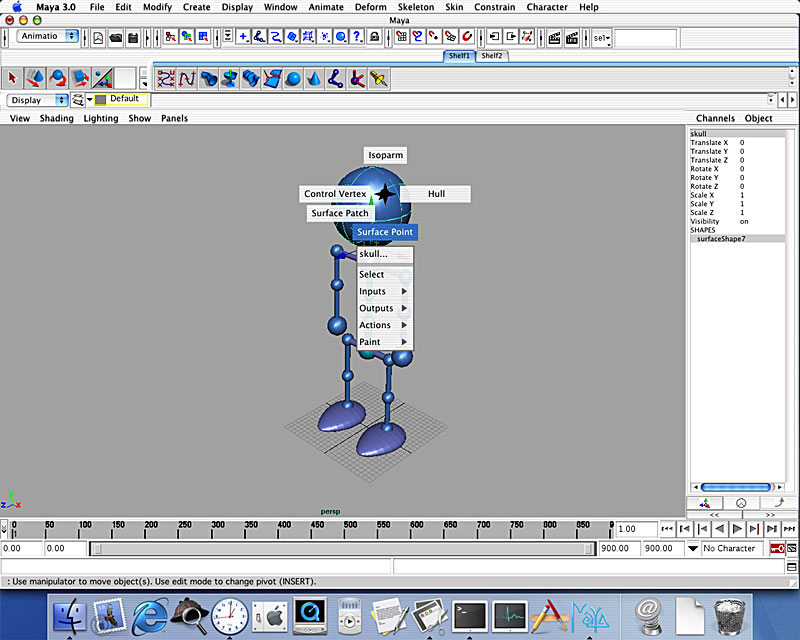Click the yellow Paint Weights shelf icon
This screenshot has width=800, height=640.
[379, 79]
